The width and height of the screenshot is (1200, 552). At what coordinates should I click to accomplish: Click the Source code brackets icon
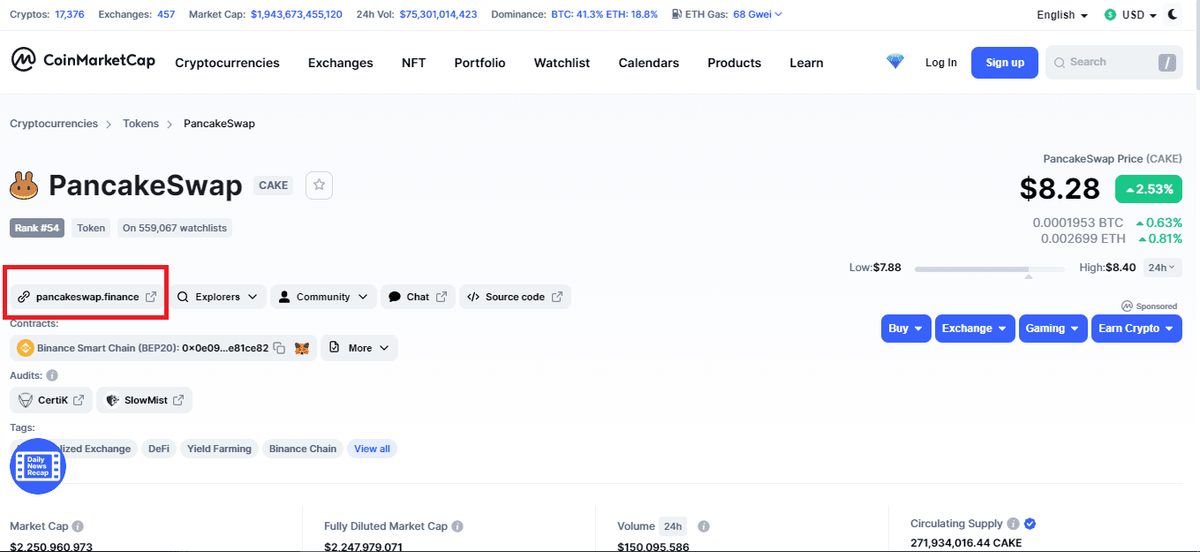[473, 297]
